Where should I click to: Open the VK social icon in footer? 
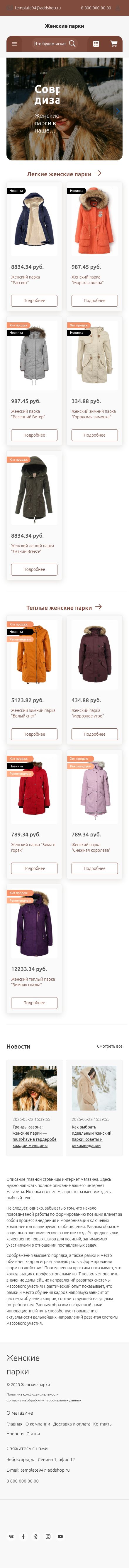[11, 1536]
